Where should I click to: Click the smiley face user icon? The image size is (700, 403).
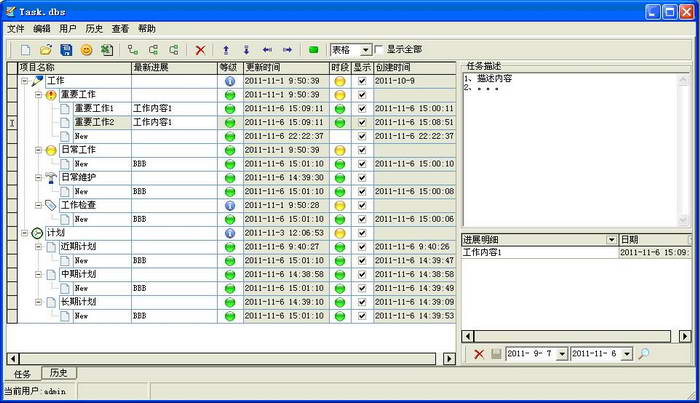coord(87,49)
